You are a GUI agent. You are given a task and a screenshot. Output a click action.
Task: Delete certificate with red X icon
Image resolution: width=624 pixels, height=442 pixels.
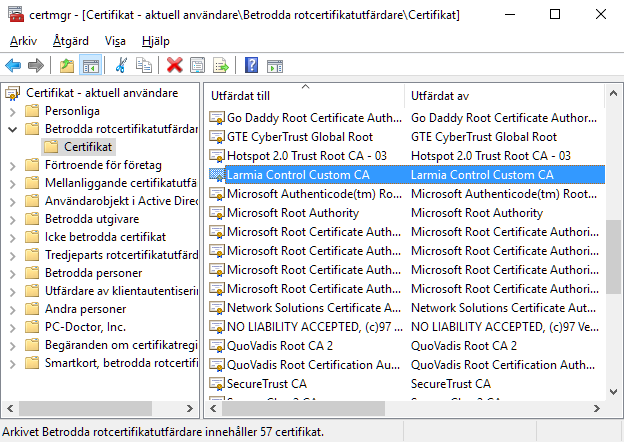175,65
